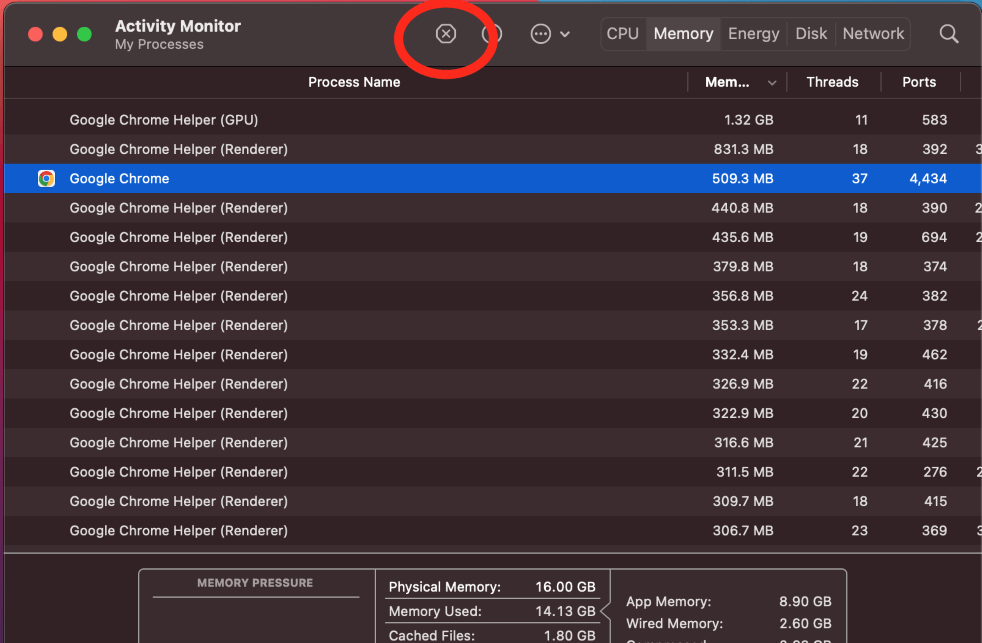Sort by the Mem... column header
982x643 pixels.
pos(727,82)
